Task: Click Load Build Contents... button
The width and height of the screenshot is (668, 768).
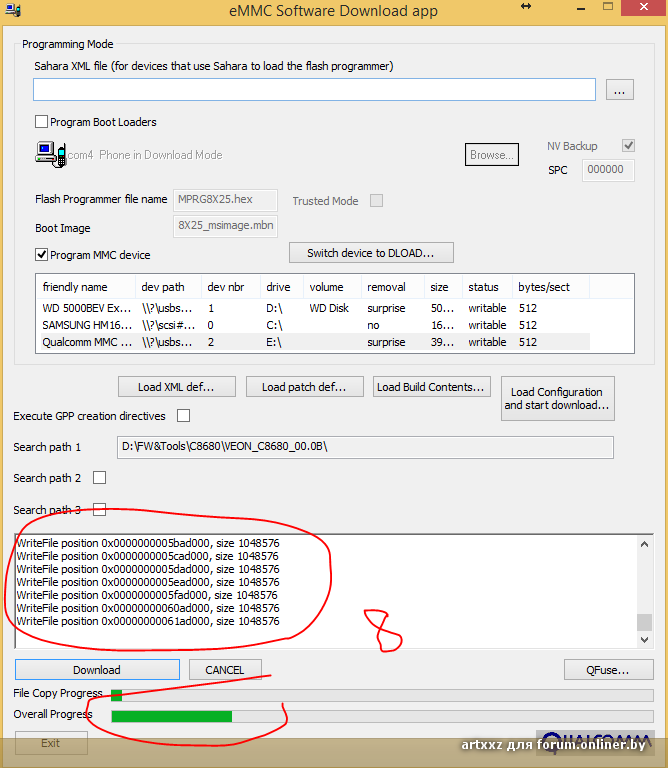Action: tap(431, 386)
